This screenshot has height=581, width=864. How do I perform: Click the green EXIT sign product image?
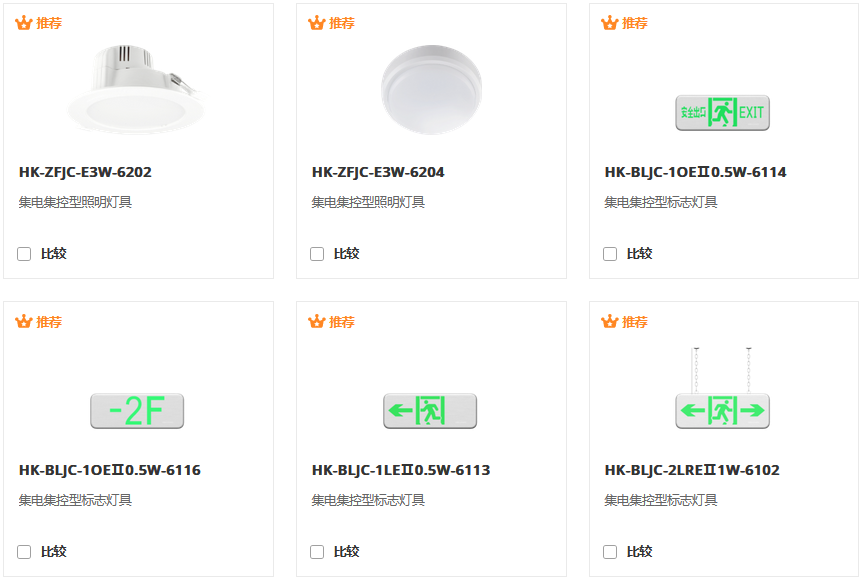tap(722, 113)
